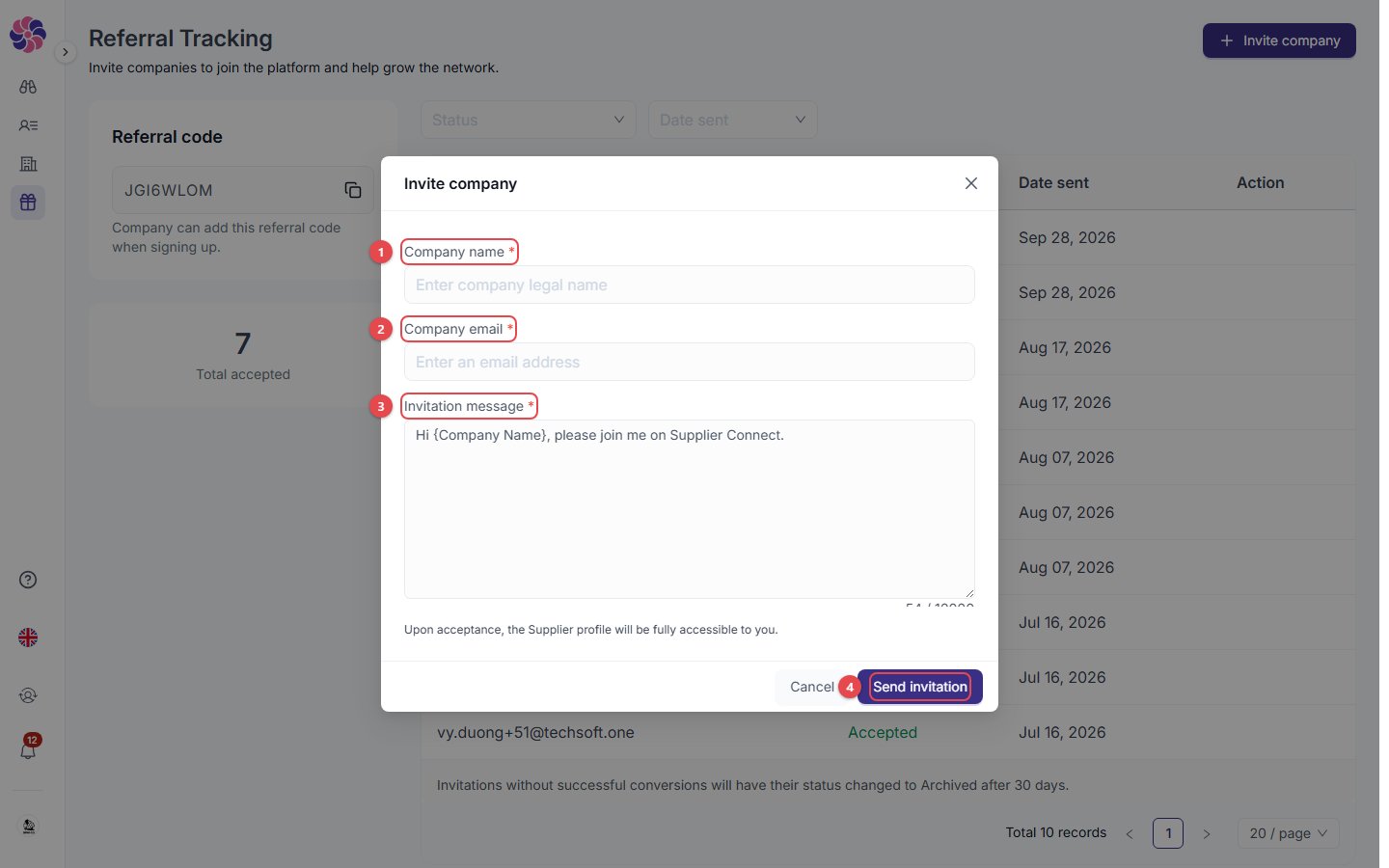Click into the Invitation message textarea
Screen dimensions: 1389x868
690,509
